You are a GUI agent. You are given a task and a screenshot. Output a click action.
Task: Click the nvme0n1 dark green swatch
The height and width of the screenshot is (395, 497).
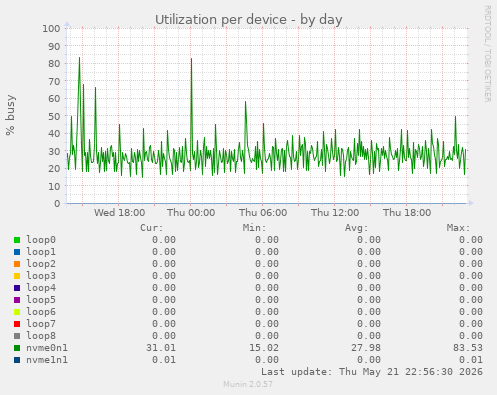click(17, 348)
